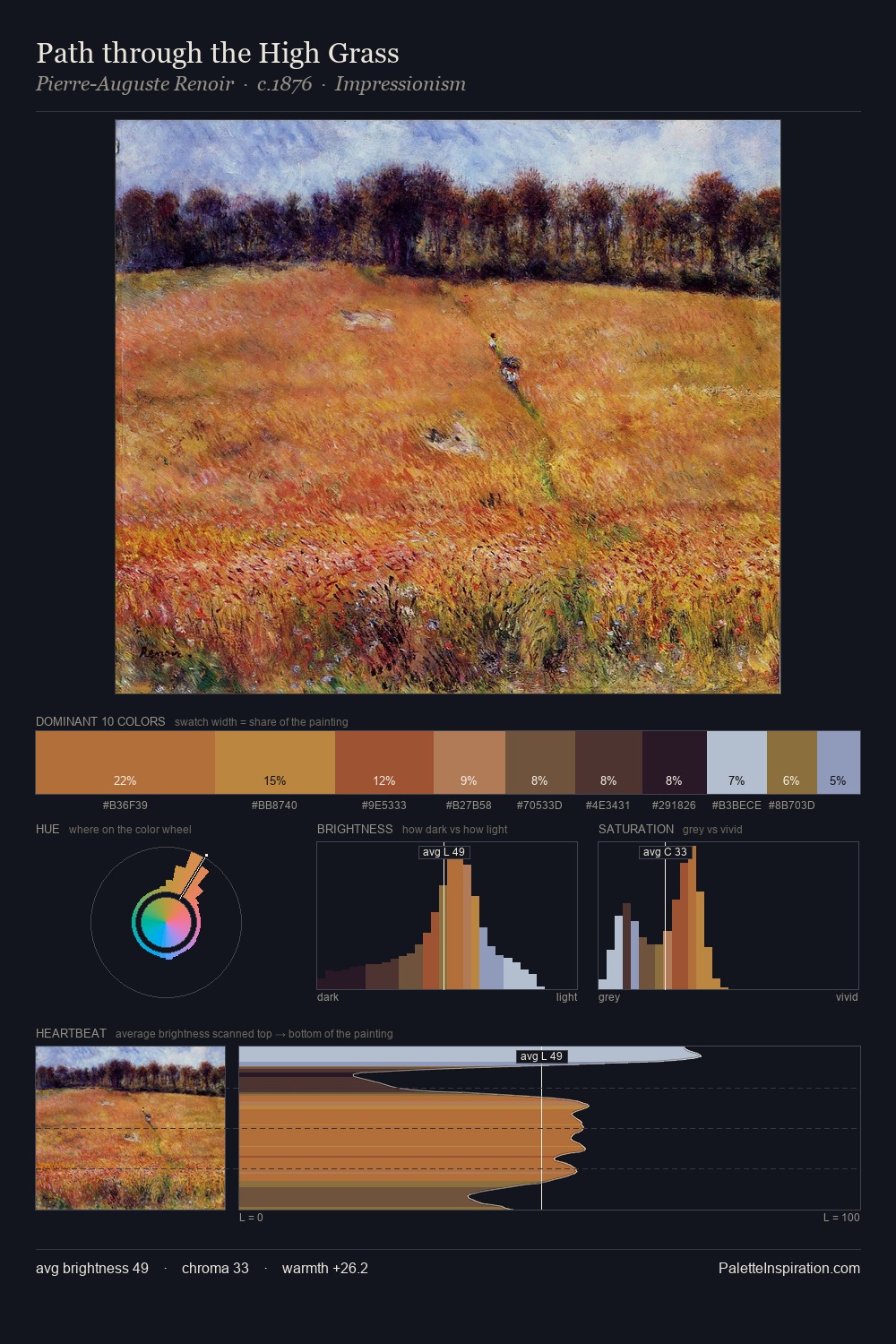Click "grey vs vivid" caption
Screen dimensions: 896x1344
click(x=712, y=830)
